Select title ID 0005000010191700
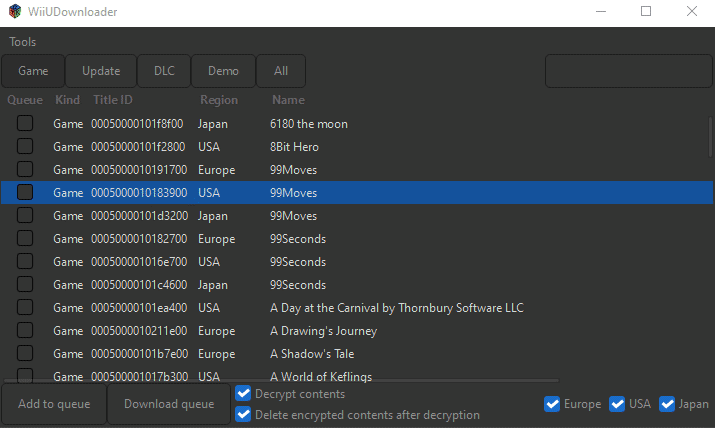The width and height of the screenshot is (715, 428). [139, 170]
